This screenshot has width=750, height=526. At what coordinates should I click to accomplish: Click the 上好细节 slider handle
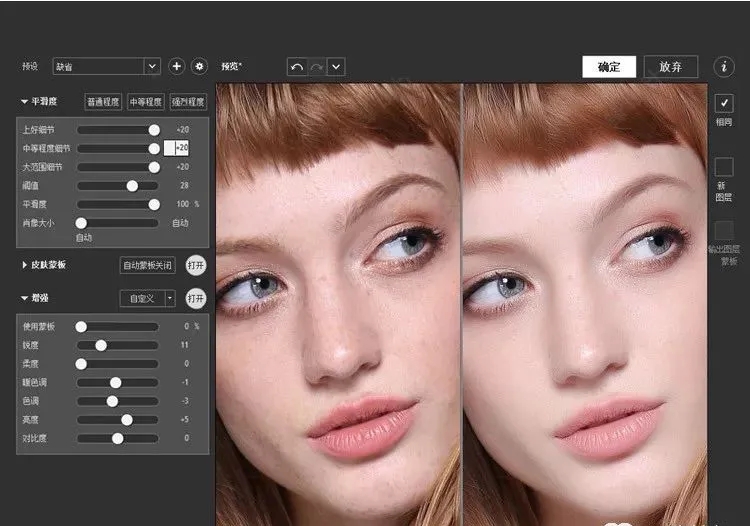154,130
